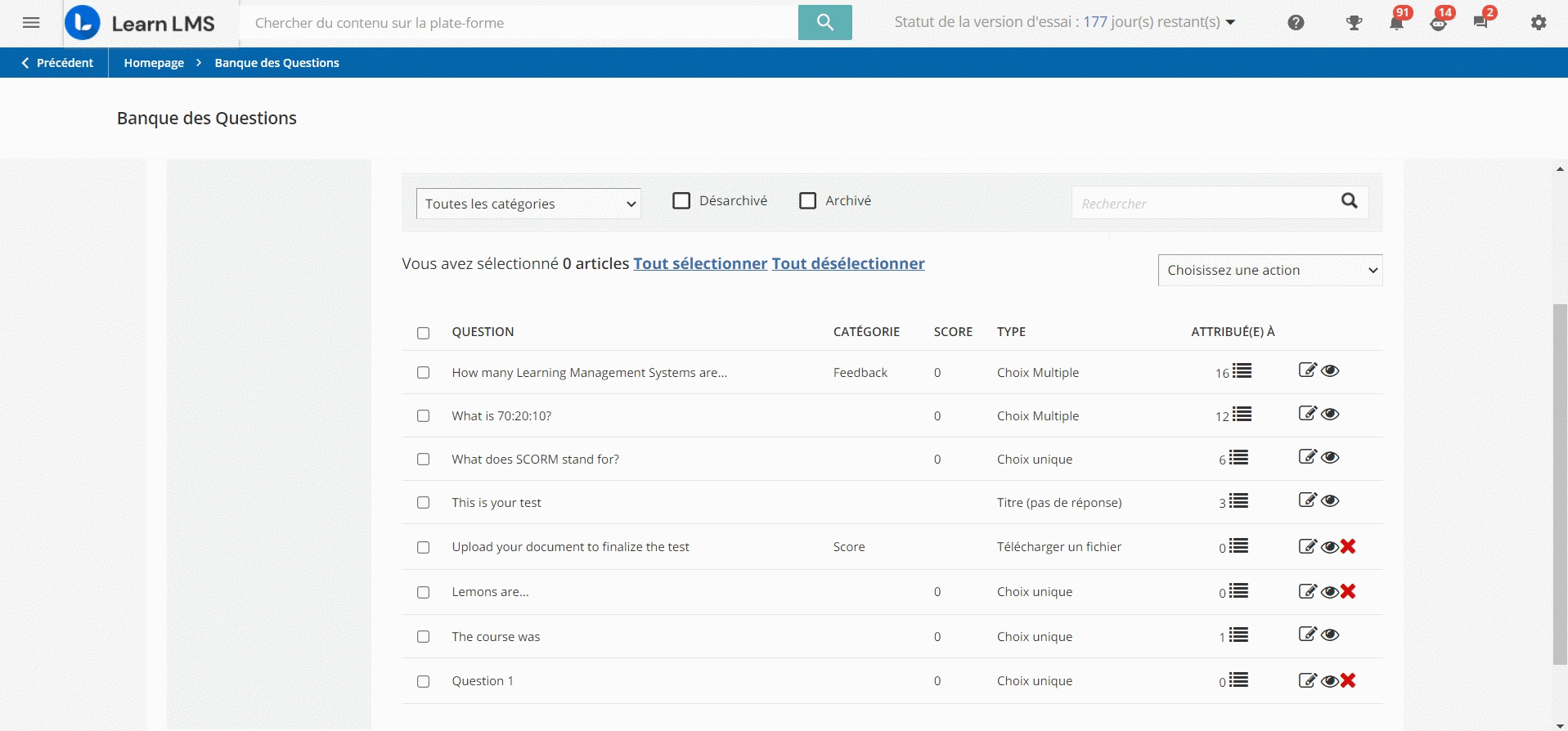Open the messages icon with badge 2
1568x731 pixels.
1480,22
